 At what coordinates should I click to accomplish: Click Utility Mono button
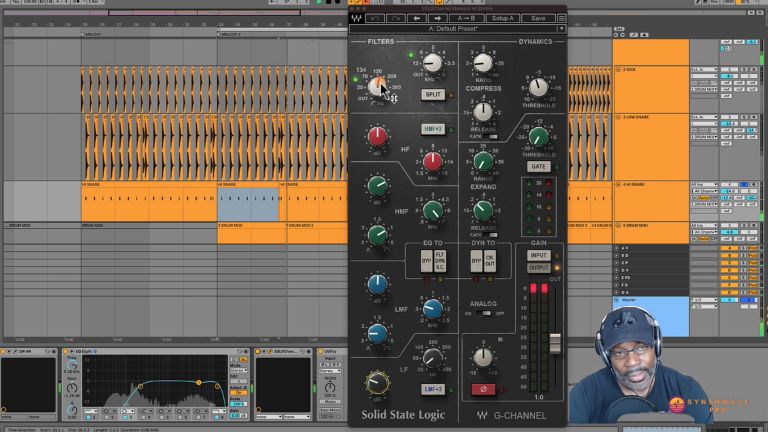pos(330,402)
